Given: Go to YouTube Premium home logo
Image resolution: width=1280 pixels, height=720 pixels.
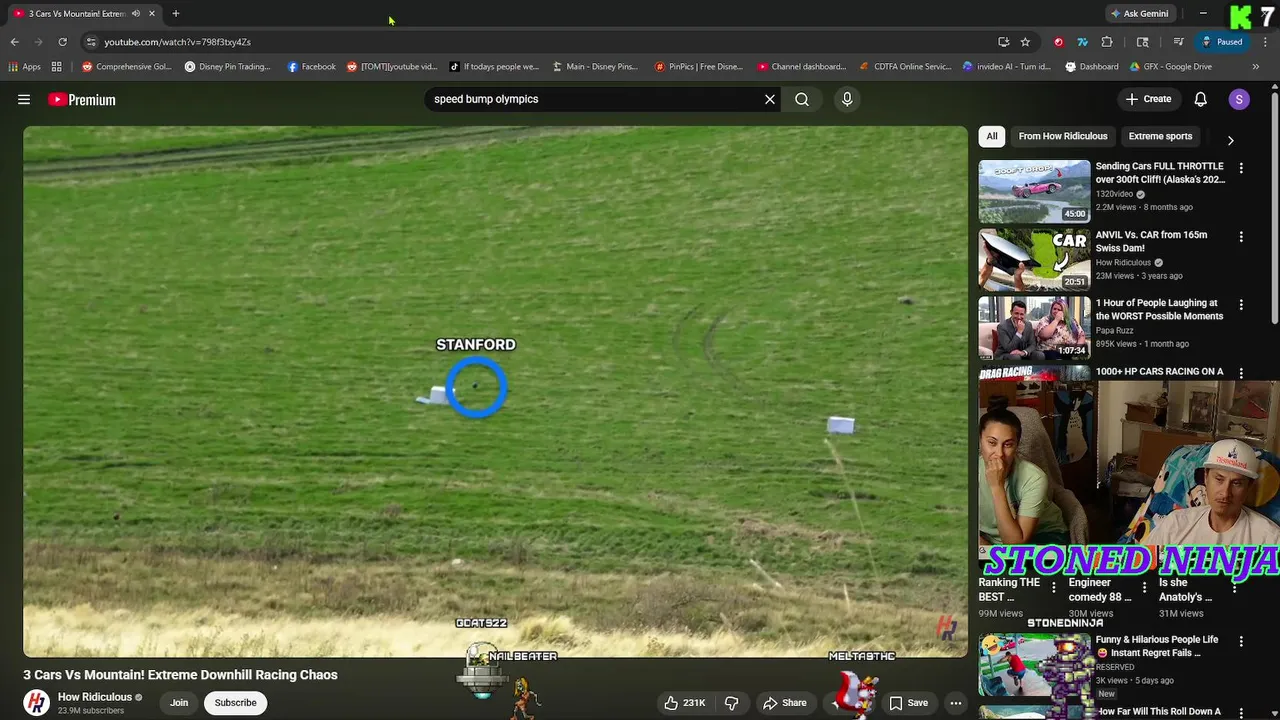Looking at the screenshot, I should coord(82,99).
